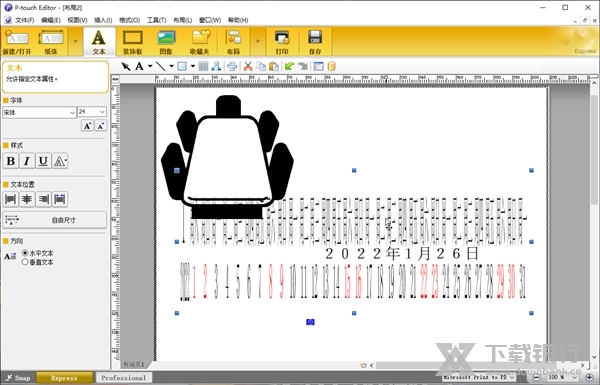Zoom out with minus button
The width and height of the screenshot is (600, 385).
(x=536, y=378)
